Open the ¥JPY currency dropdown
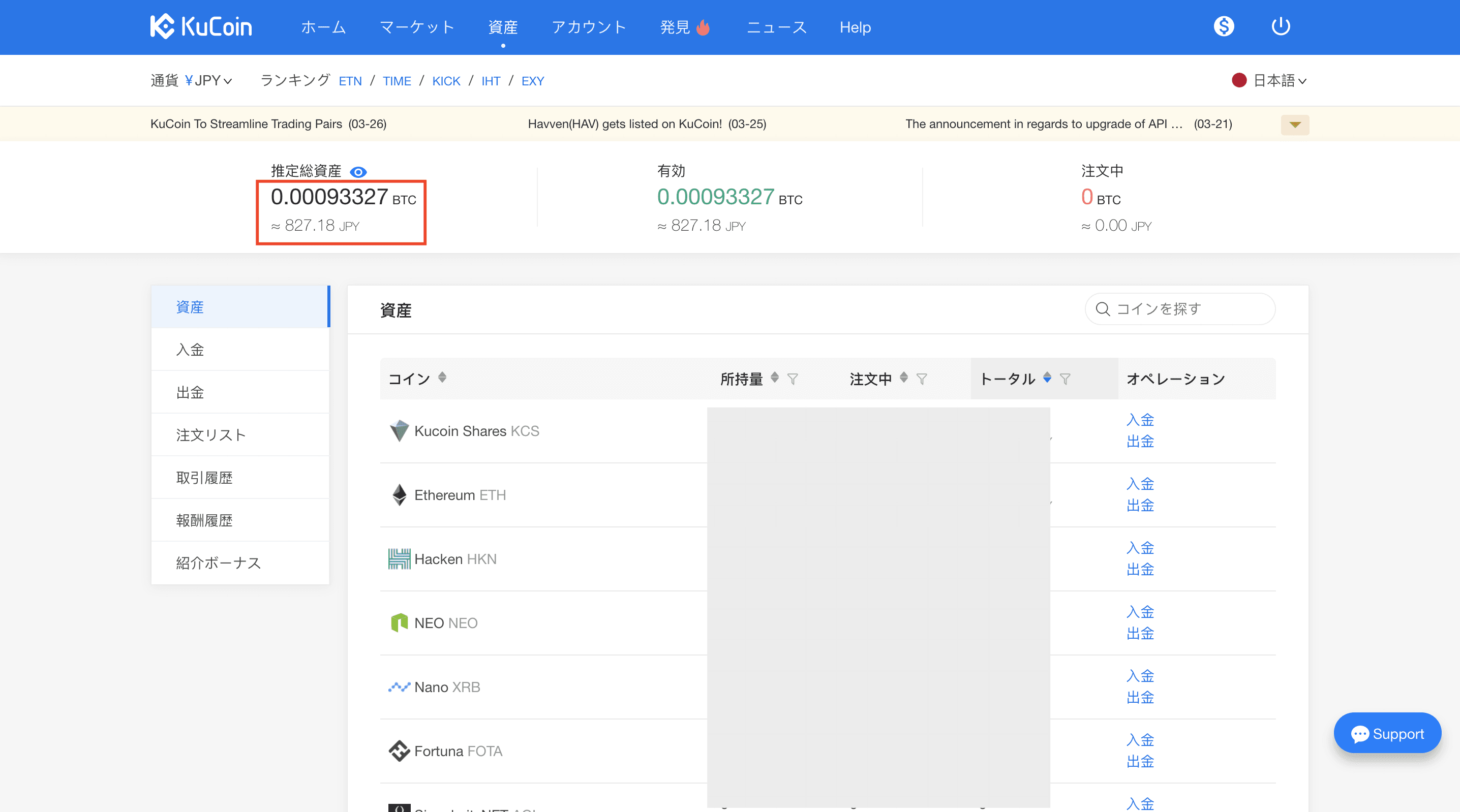This screenshot has width=1460, height=812. [208, 80]
